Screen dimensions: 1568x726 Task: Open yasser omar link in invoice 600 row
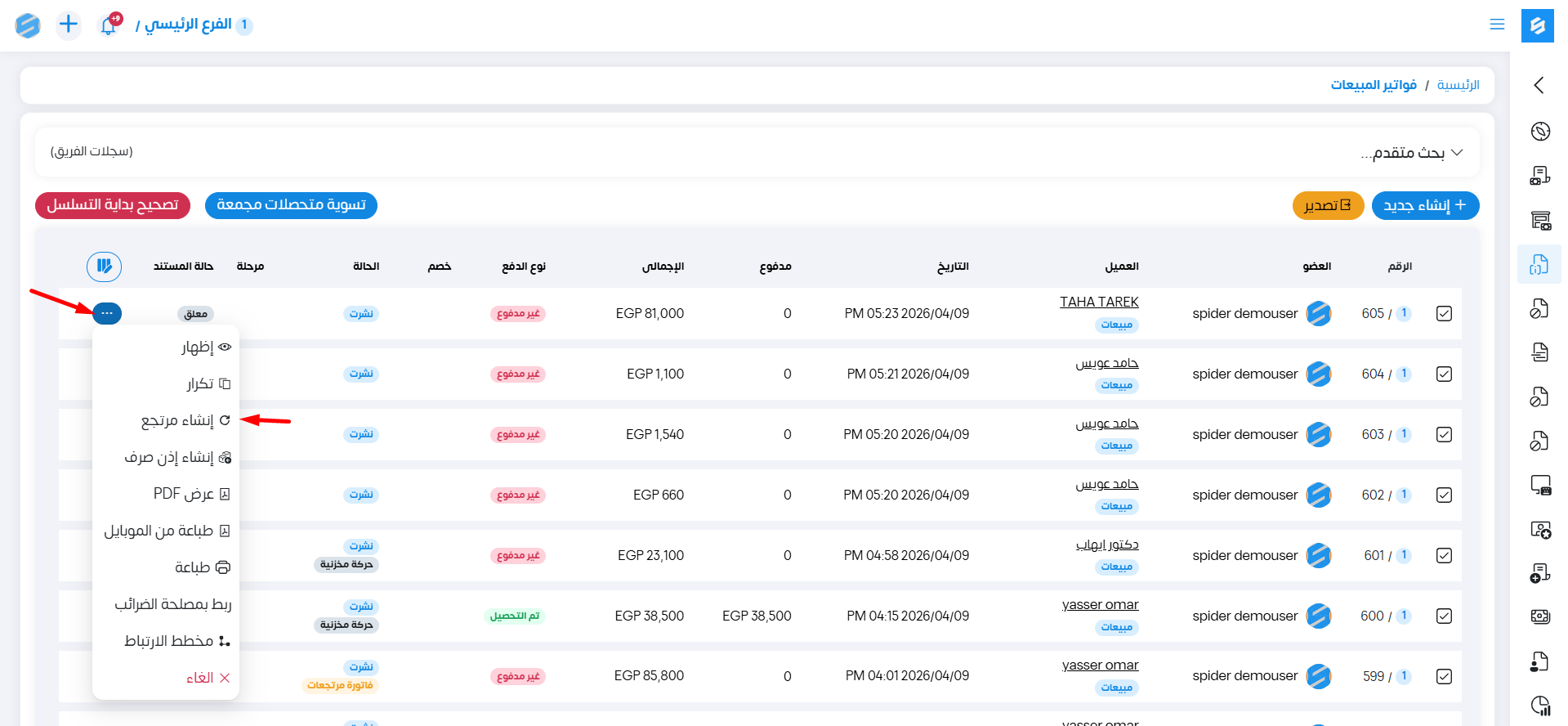(x=1100, y=605)
